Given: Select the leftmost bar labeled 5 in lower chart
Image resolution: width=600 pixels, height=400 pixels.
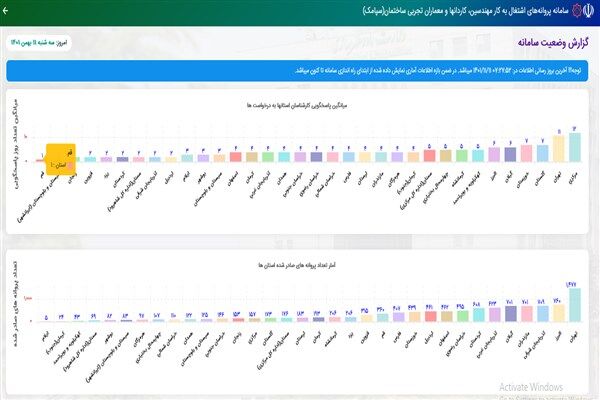Looking at the screenshot, I should point(44,322).
